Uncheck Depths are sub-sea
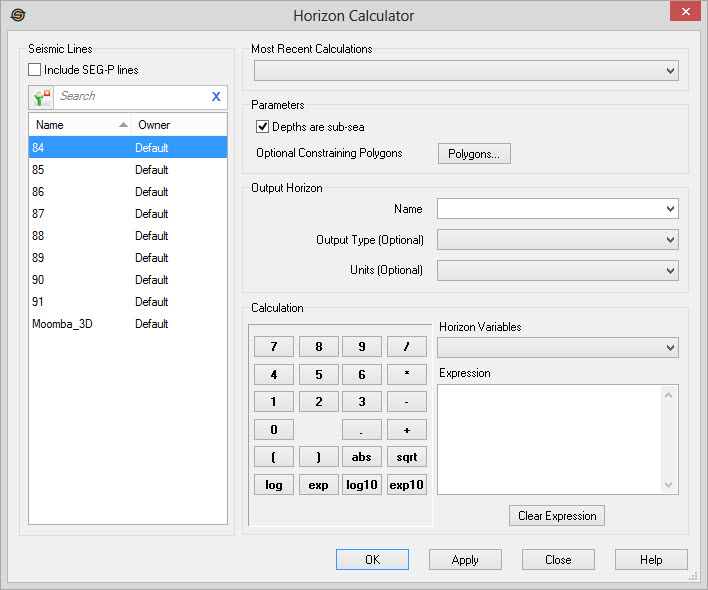The width and height of the screenshot is (708, 590). tap(262, 126)
